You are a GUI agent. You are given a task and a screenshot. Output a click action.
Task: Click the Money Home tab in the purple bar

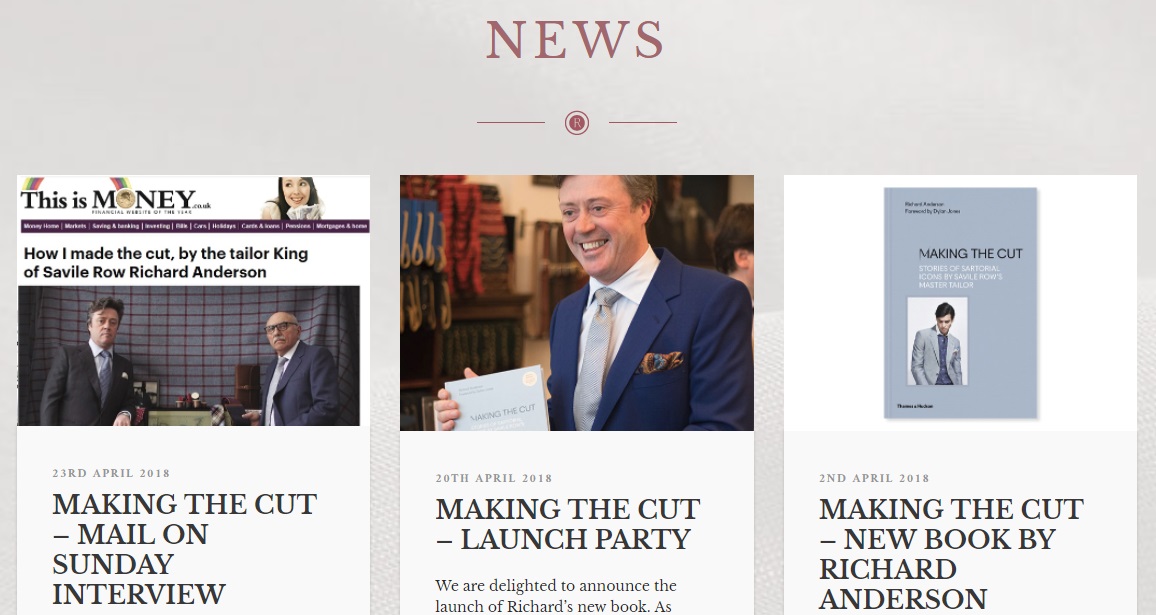[x=41, y=226]
